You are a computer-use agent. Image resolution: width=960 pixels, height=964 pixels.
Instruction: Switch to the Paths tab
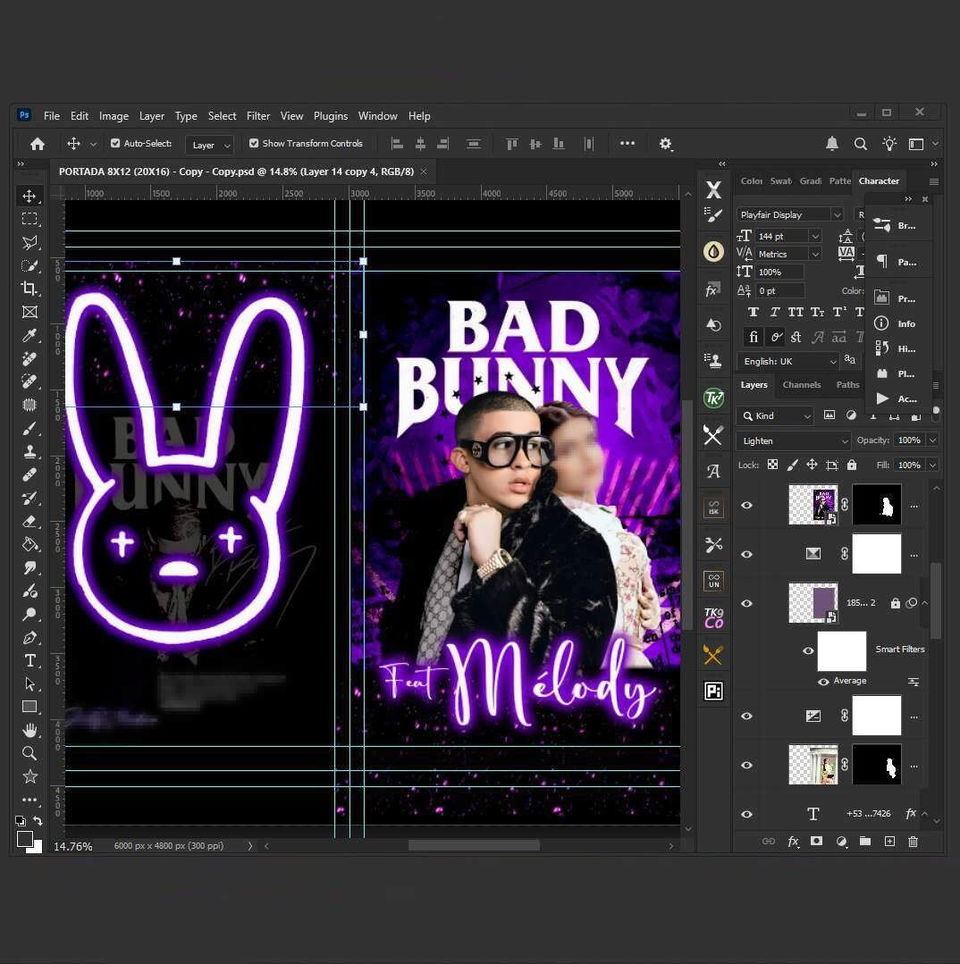point(847,385)
